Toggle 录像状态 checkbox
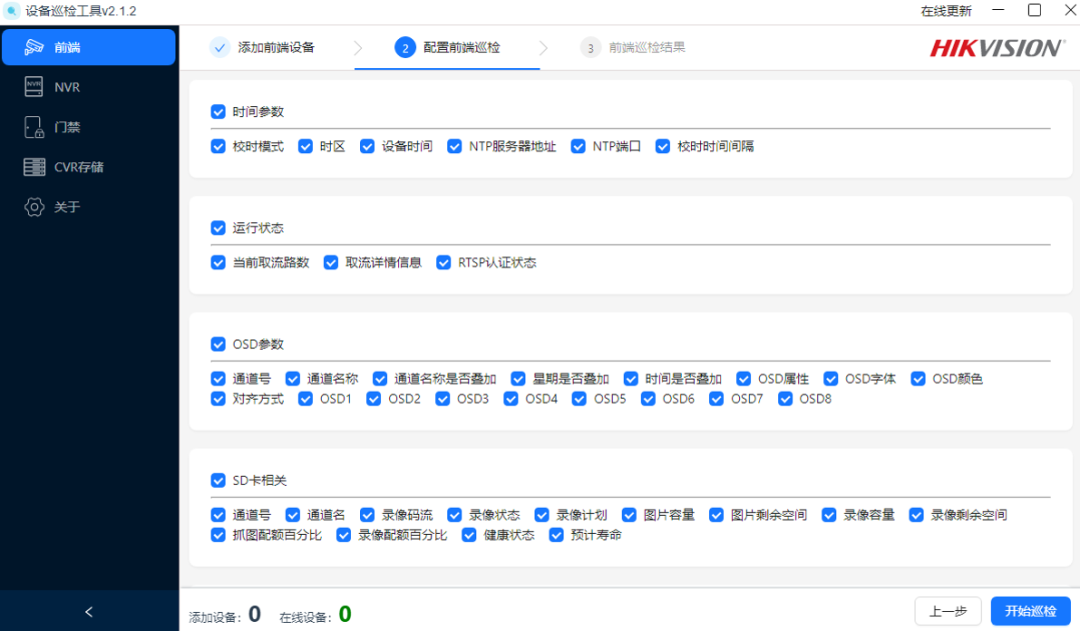 point(455,515)
